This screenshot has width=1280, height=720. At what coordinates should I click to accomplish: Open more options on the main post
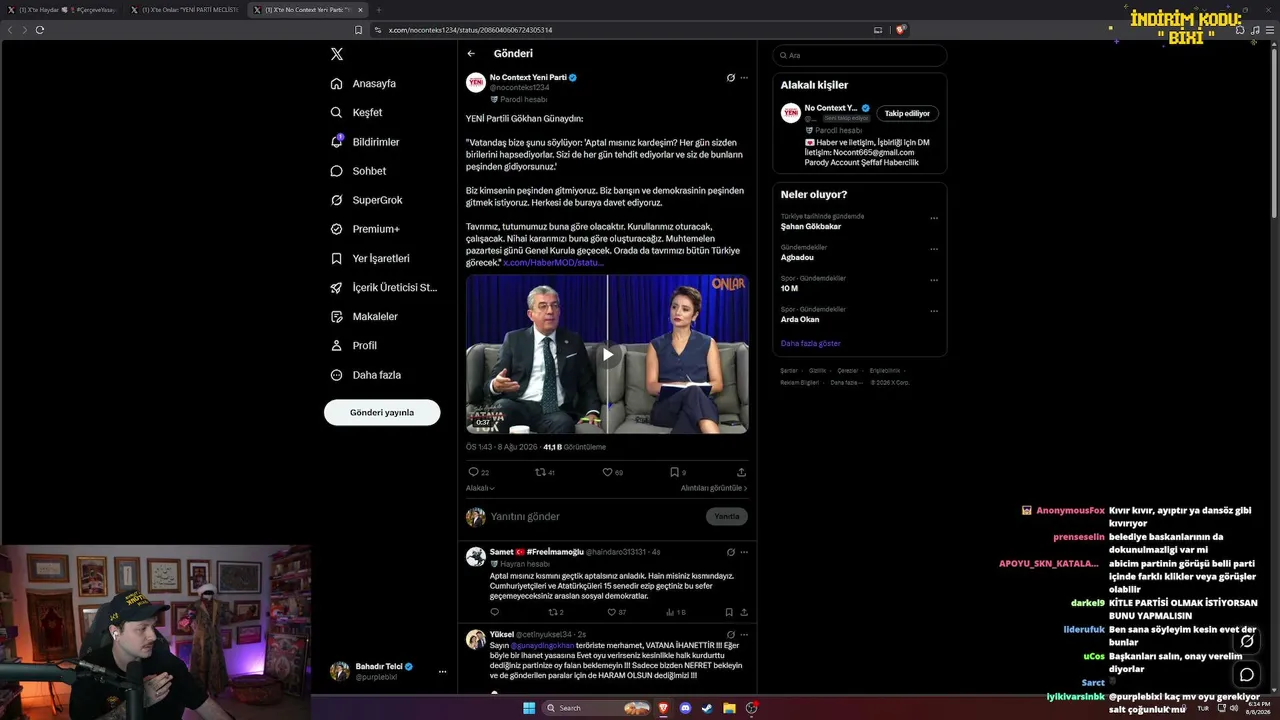click(x=744, y=77)
